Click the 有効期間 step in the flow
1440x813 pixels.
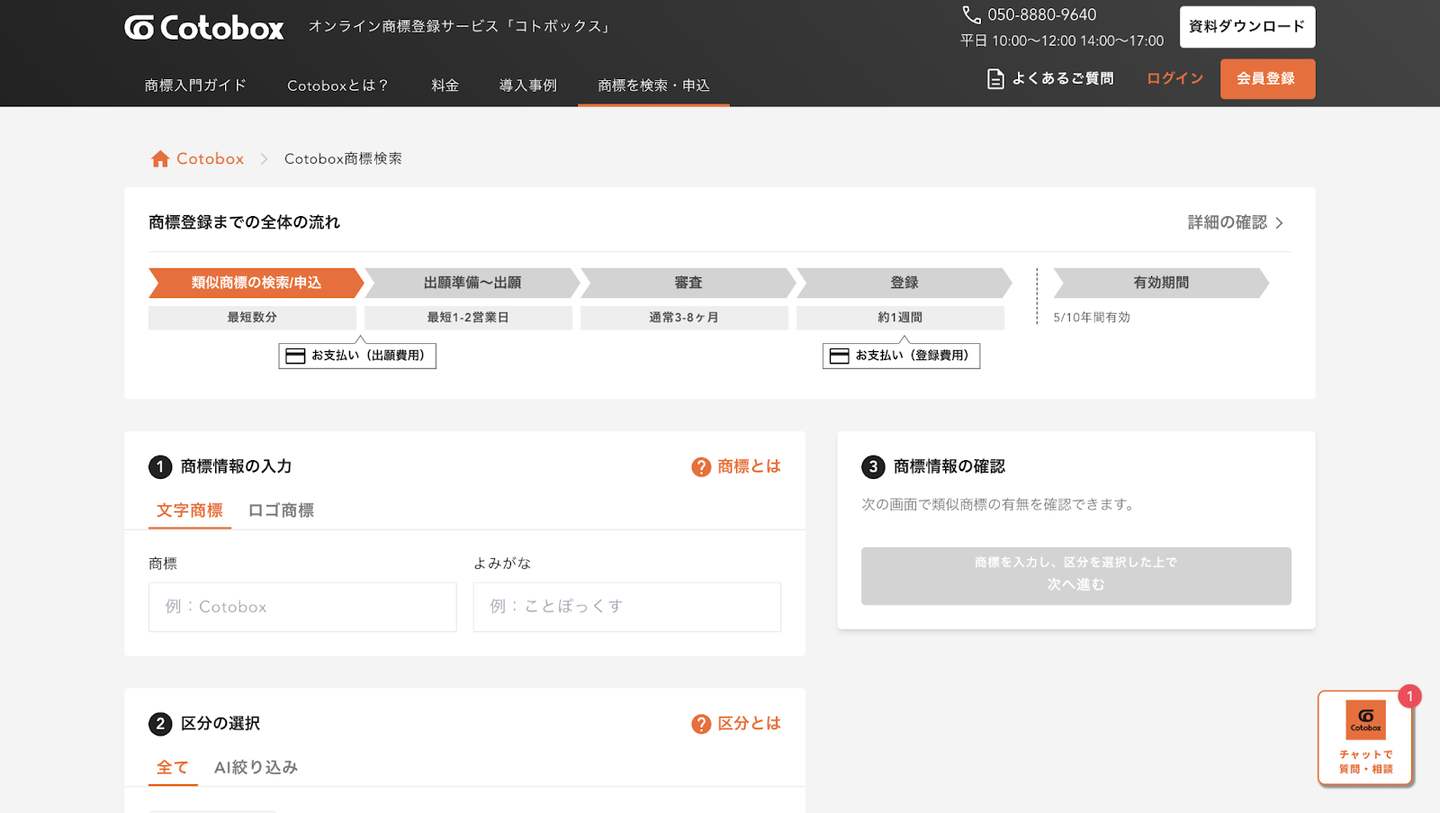[x=1161, y=283]
